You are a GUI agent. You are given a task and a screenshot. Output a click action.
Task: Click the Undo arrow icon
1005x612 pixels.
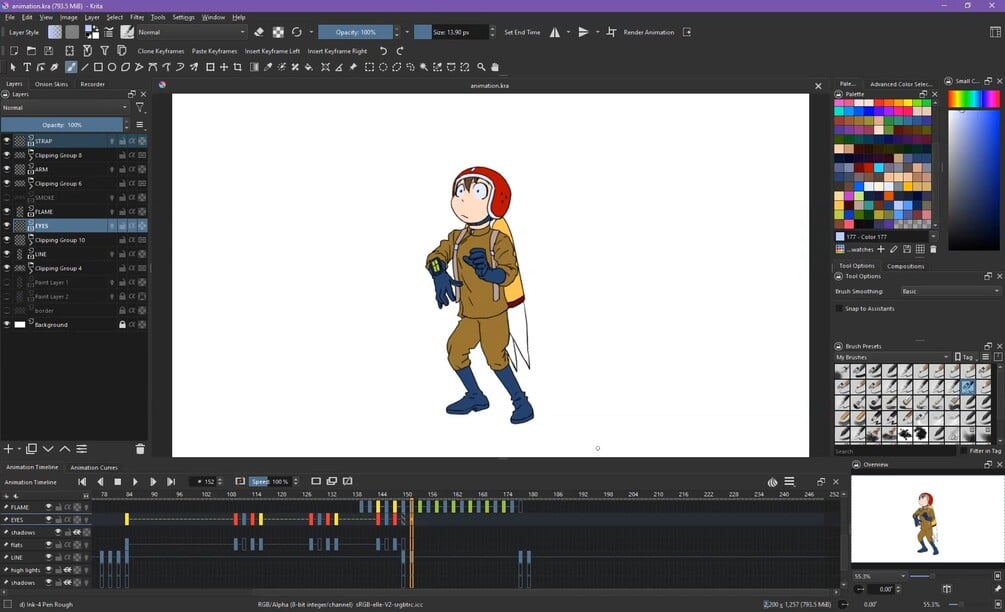(x=383, y=51)
